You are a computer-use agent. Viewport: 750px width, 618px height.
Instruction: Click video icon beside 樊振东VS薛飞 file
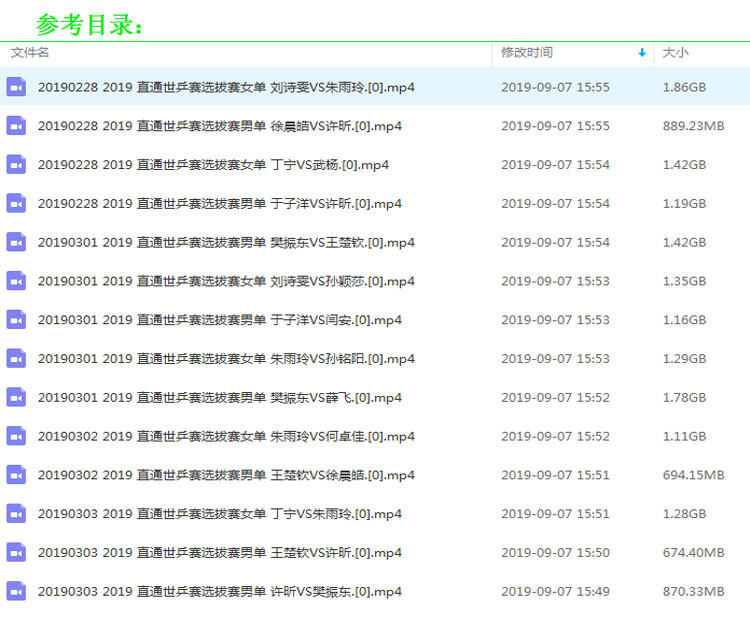pyautogui.click(x=16, y=397)
